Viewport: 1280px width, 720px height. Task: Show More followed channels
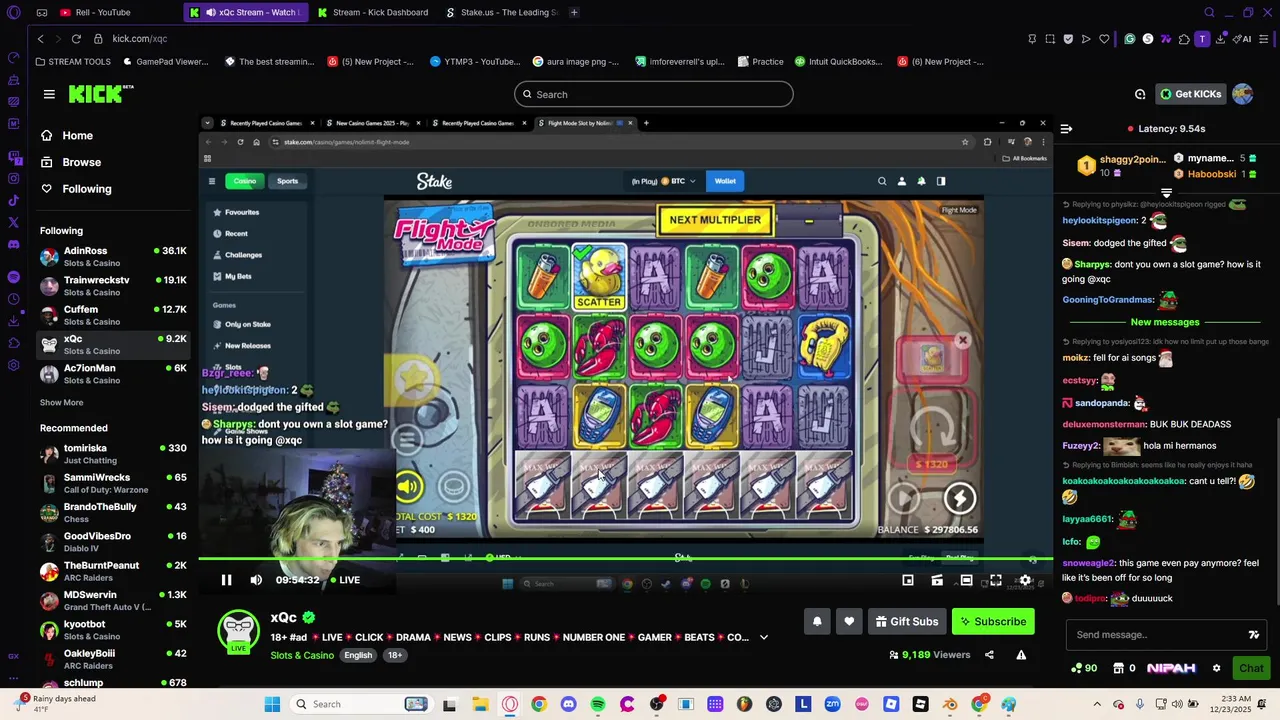point(61,402)
